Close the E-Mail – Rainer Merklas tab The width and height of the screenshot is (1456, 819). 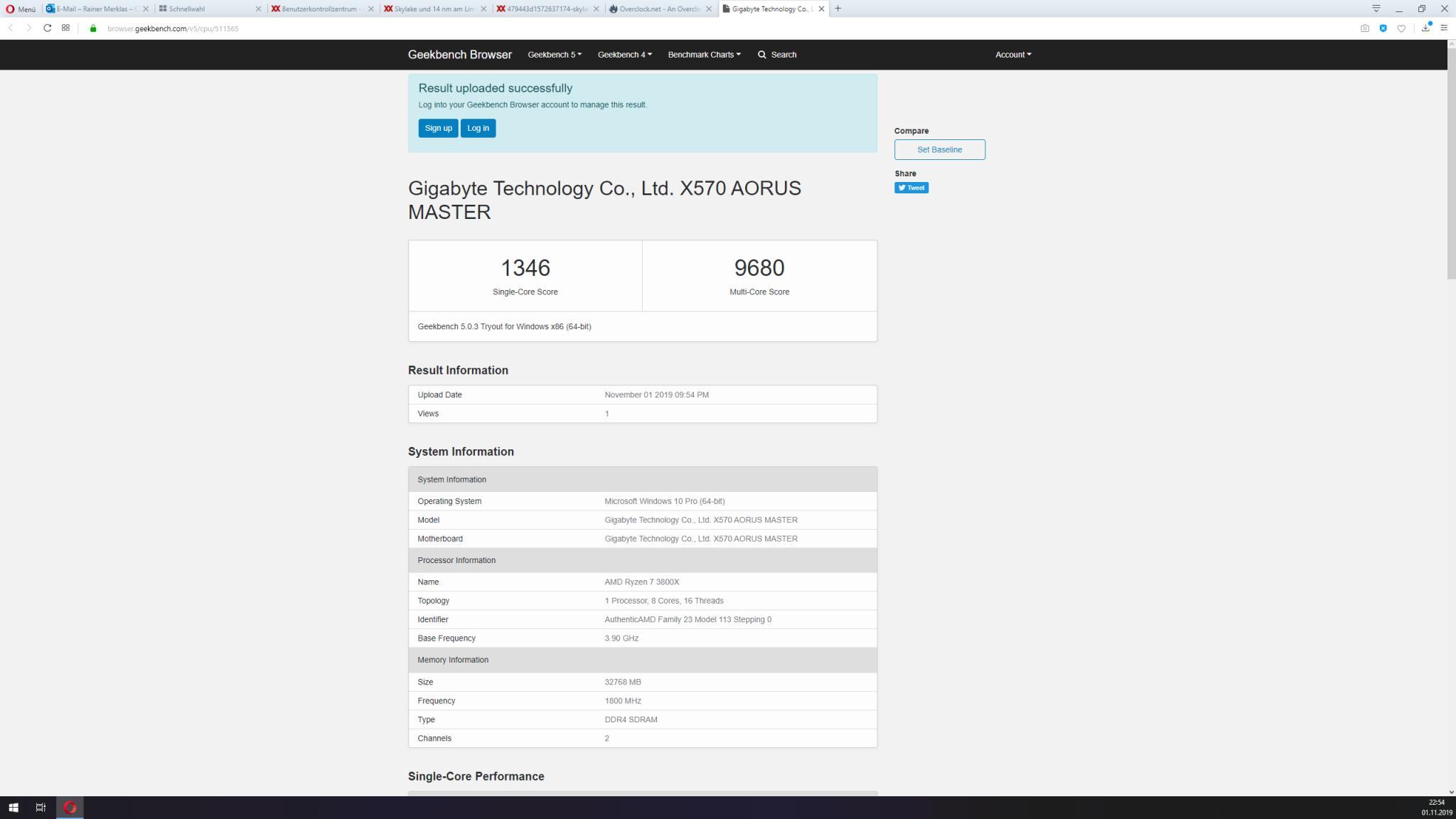146,9
